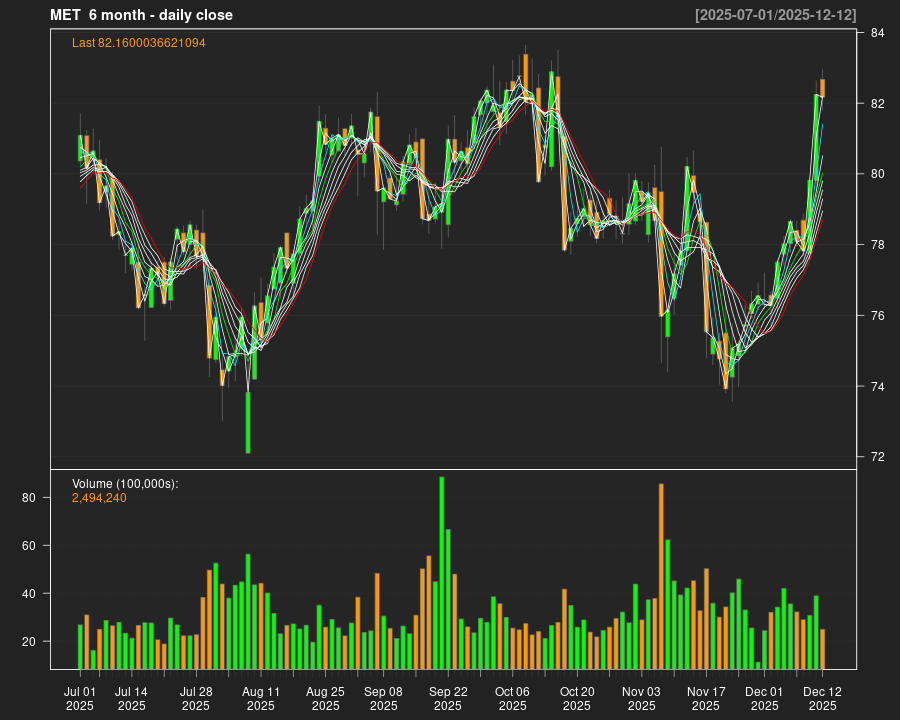Select the 2025-07-01/2025-12-12 date range label
This screenshot has width=900, height=720.
click(775, 15)
